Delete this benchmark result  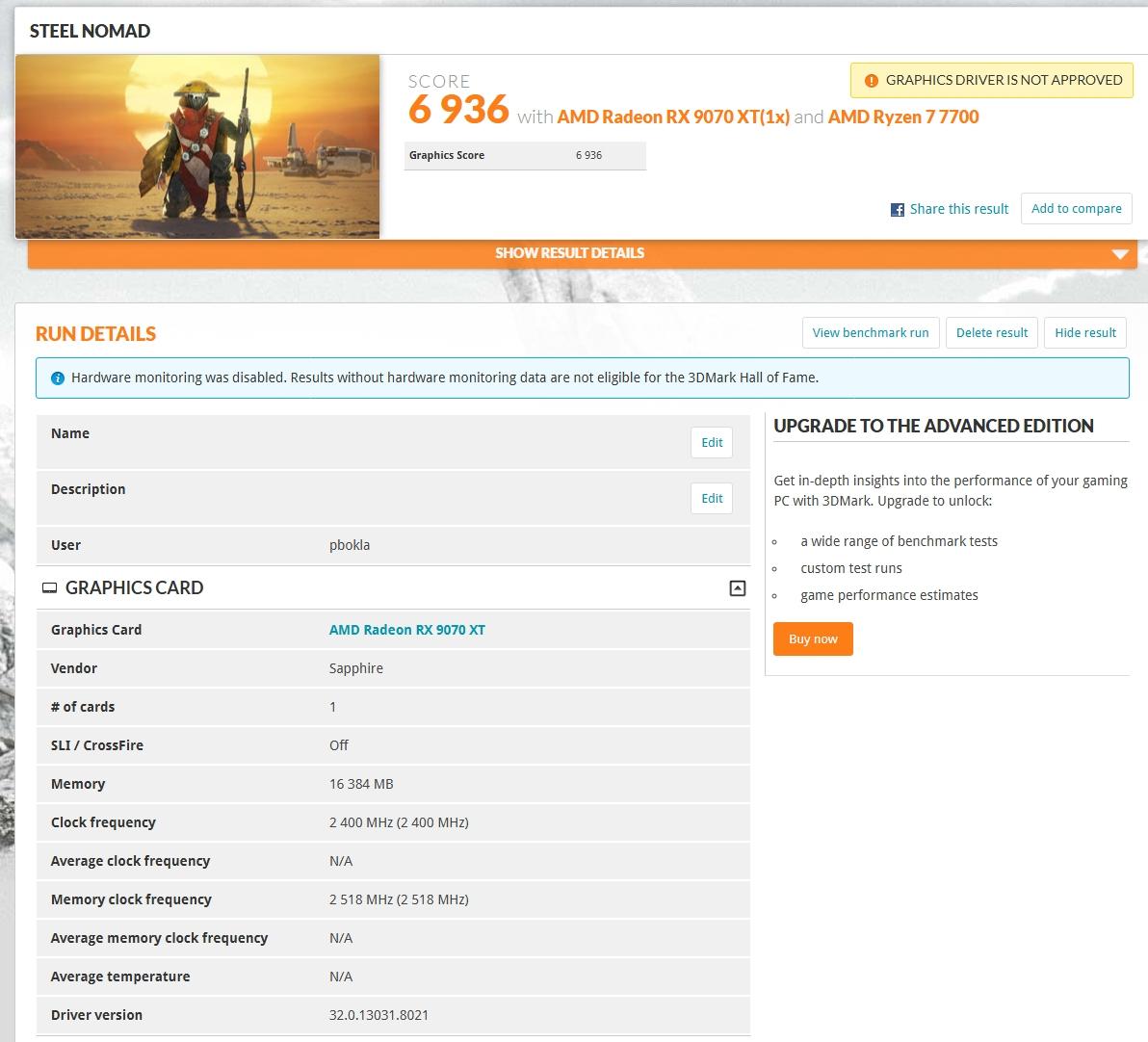tap(992, 333)
